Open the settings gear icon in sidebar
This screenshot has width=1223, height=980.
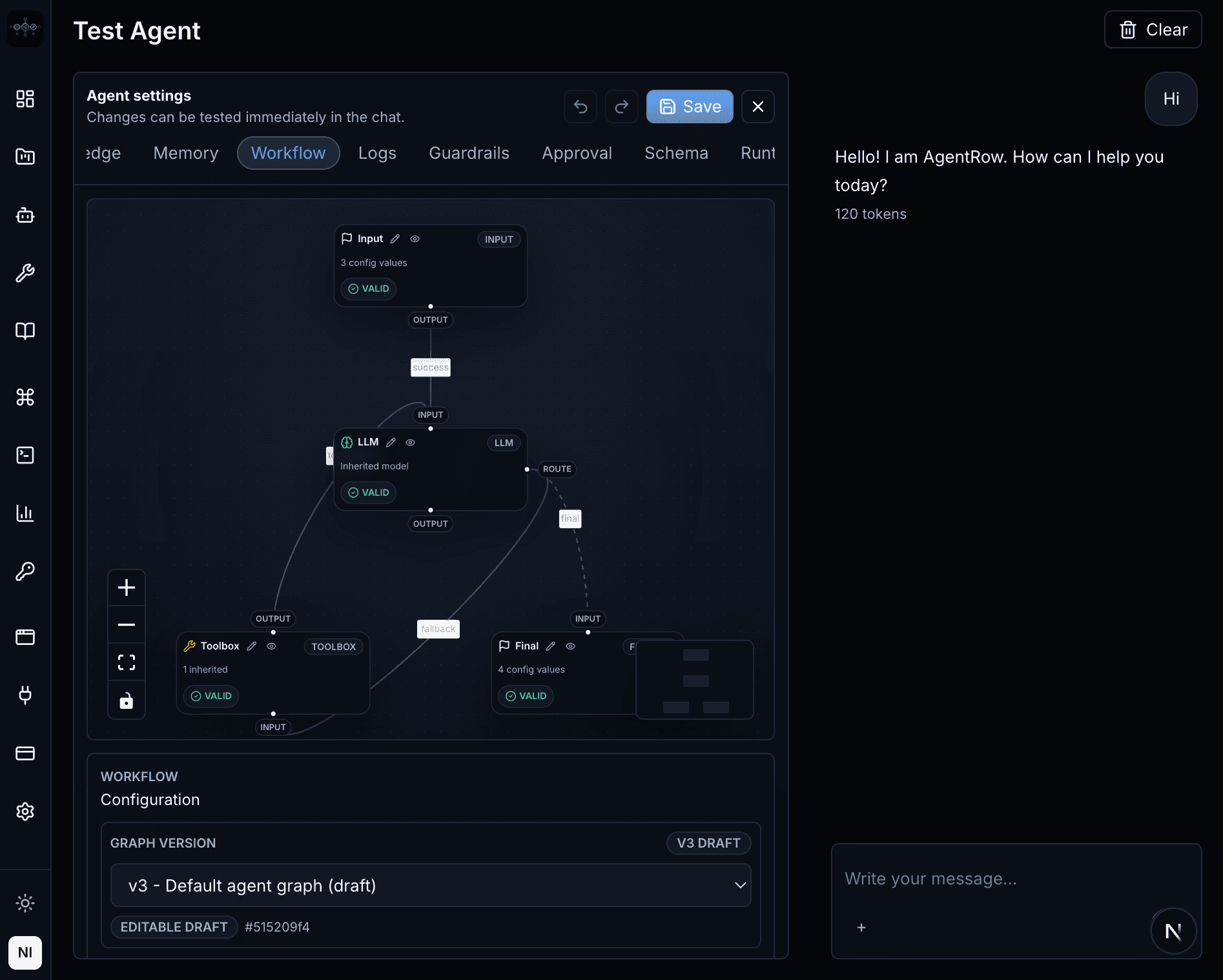(x=25, y=812)
